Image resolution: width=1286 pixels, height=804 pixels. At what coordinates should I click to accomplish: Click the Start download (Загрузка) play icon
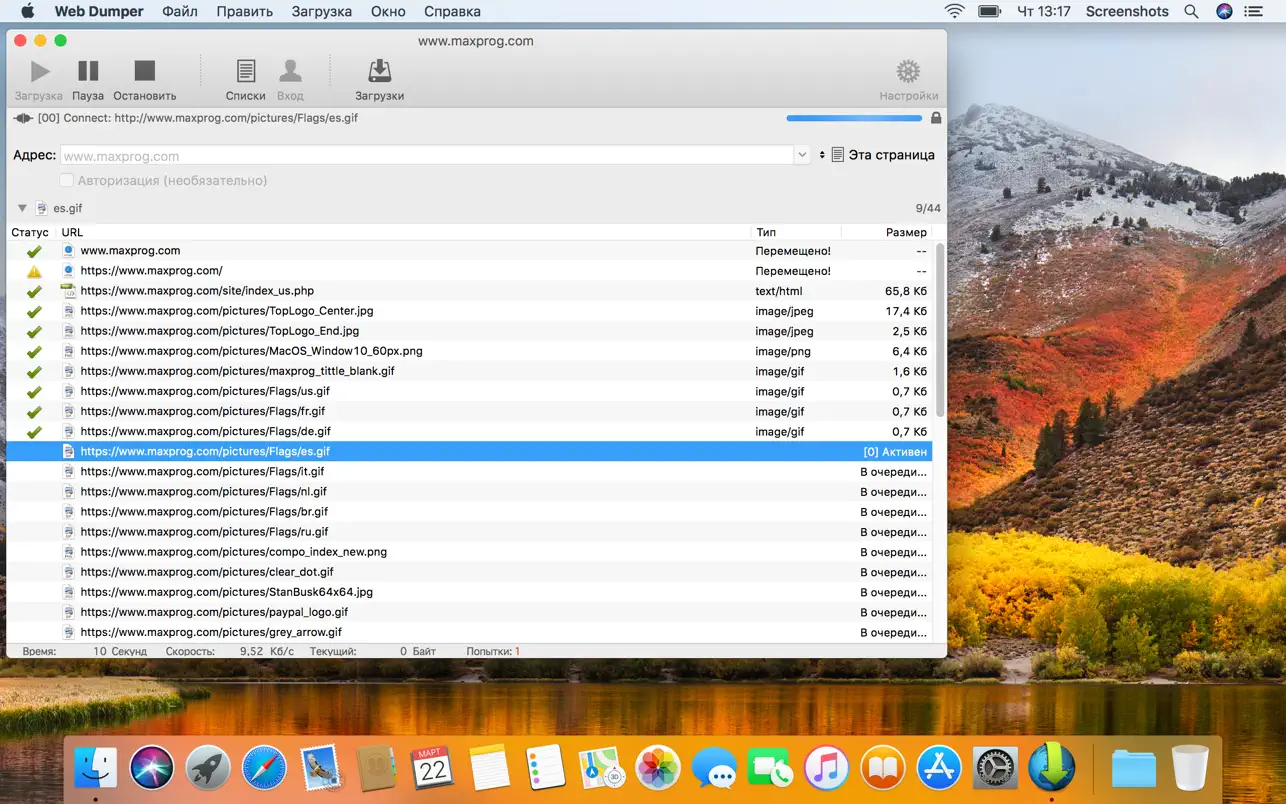[x=39, y=72]
